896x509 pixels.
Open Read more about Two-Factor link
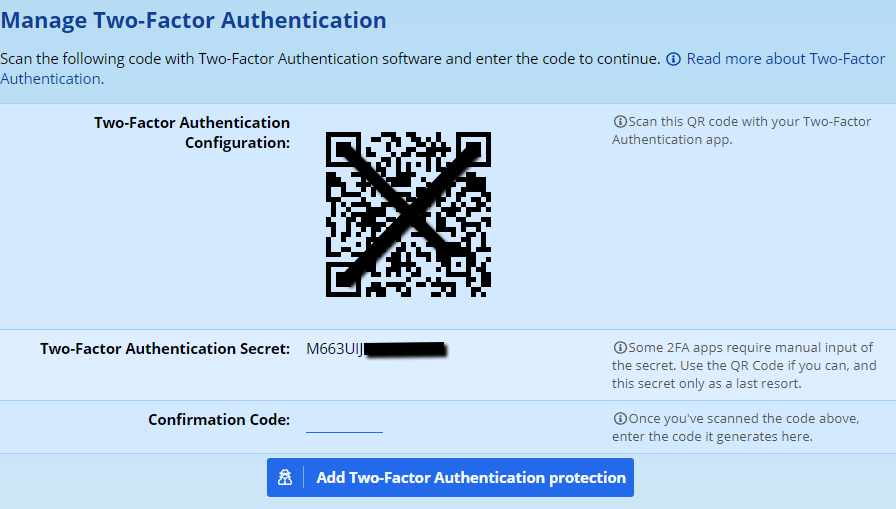click(785, 59)
